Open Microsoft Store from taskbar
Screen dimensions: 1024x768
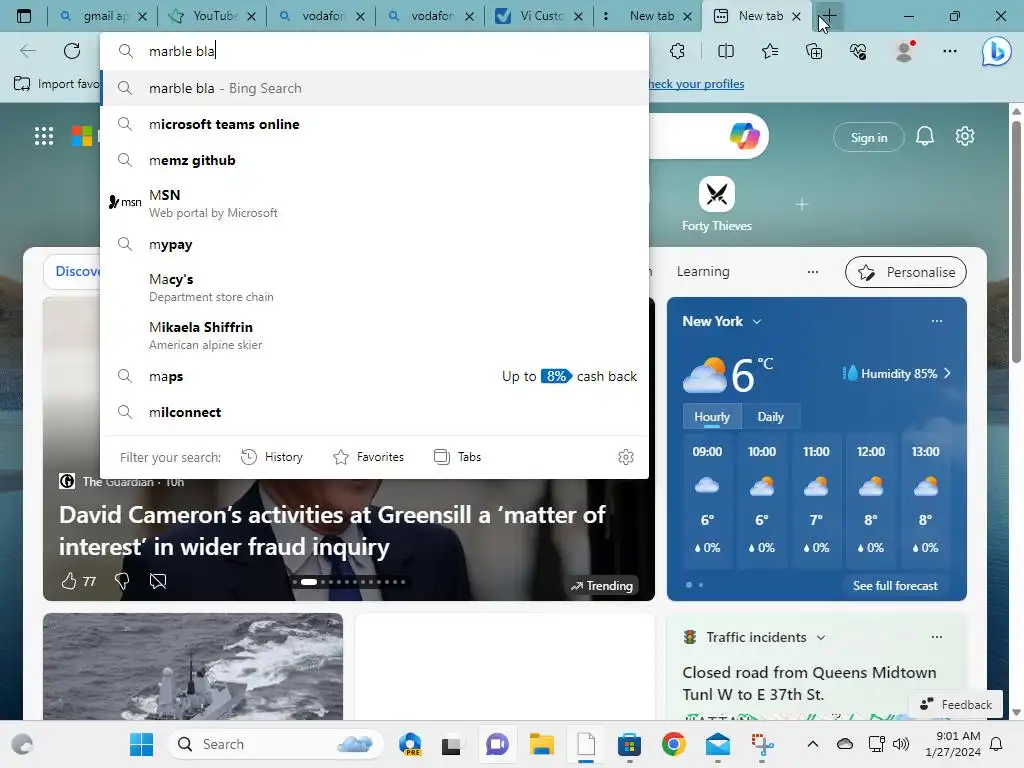tap(630, 744)
